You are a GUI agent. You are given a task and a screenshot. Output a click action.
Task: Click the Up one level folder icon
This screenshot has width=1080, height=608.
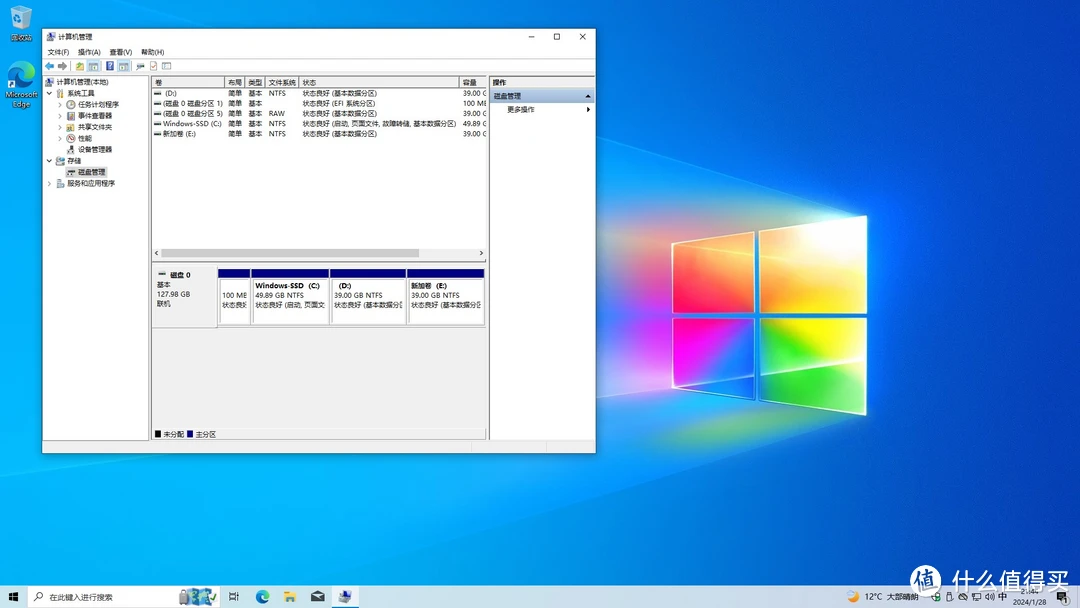(x=80, y=66)
